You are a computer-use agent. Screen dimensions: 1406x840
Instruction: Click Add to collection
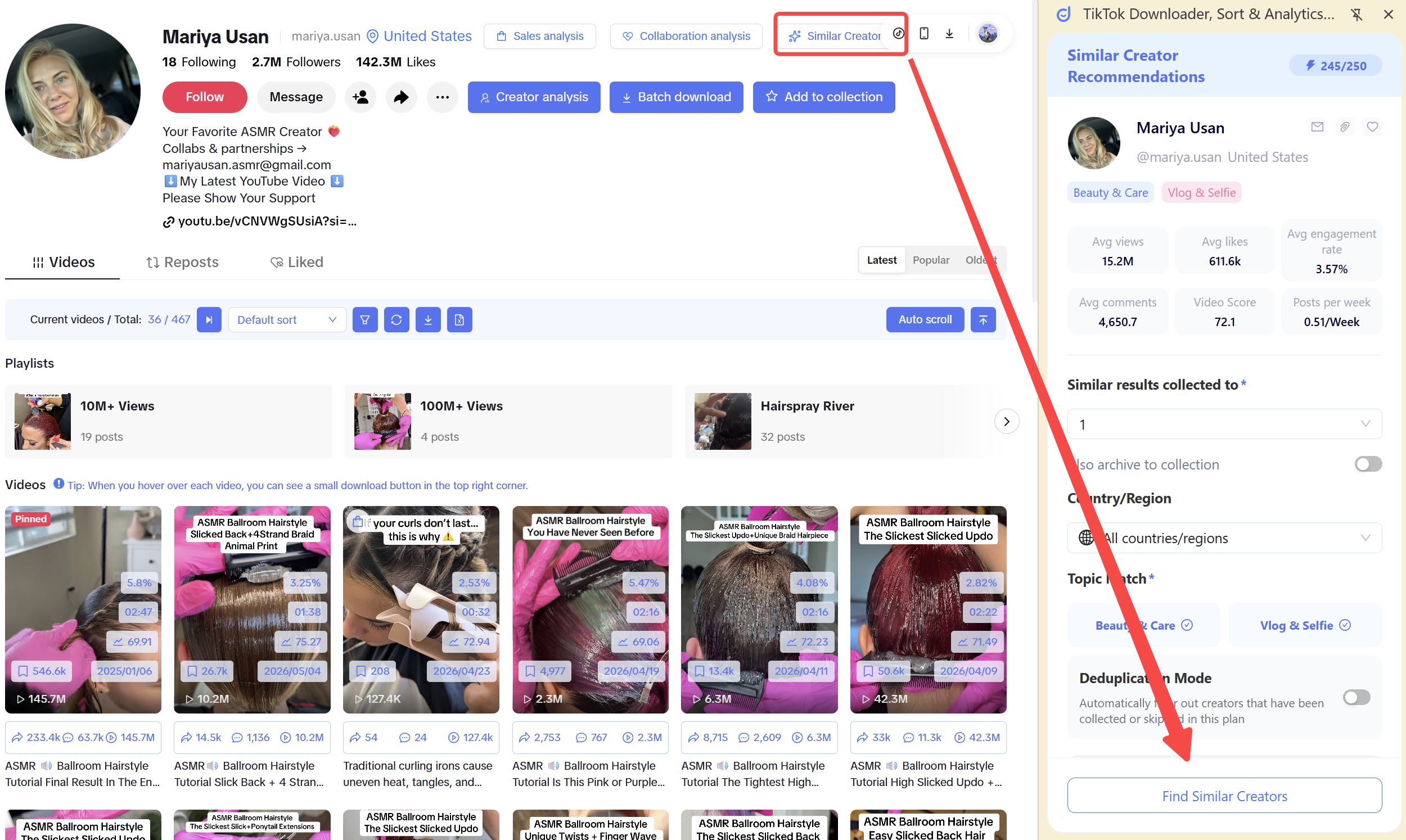click(823, 97)
